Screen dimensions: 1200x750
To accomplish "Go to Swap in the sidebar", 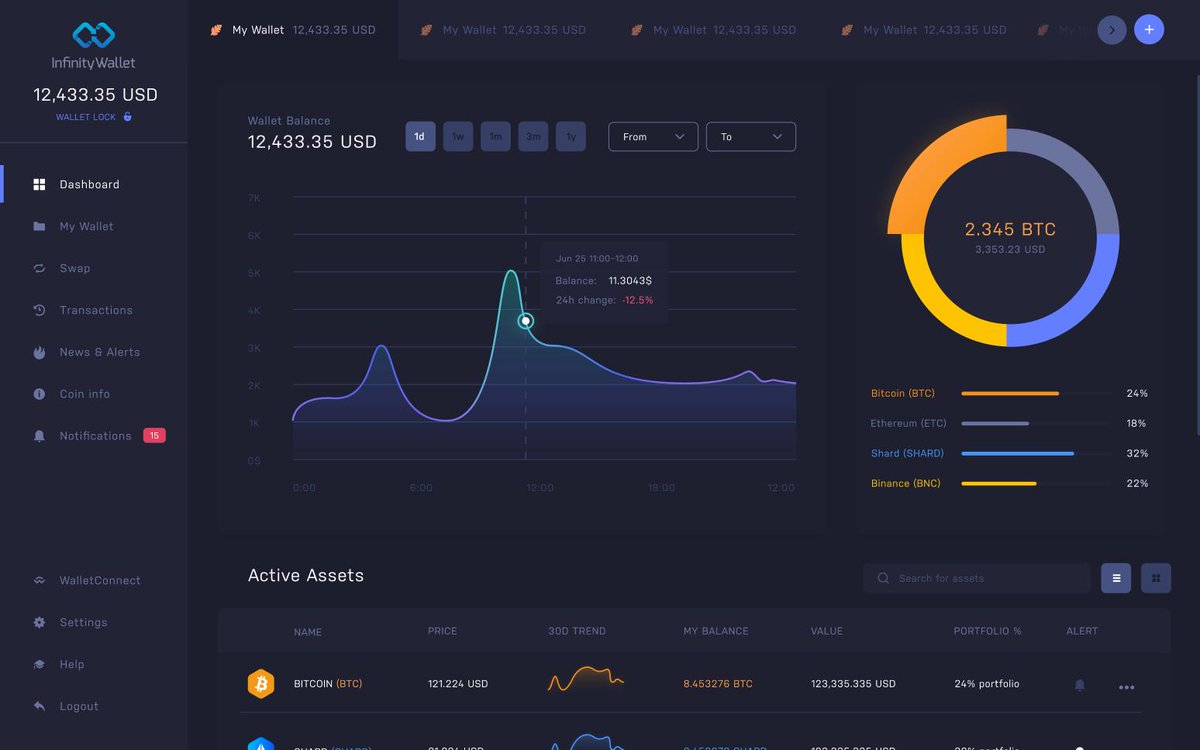I will pyautogui.click(x=75, y=268).
